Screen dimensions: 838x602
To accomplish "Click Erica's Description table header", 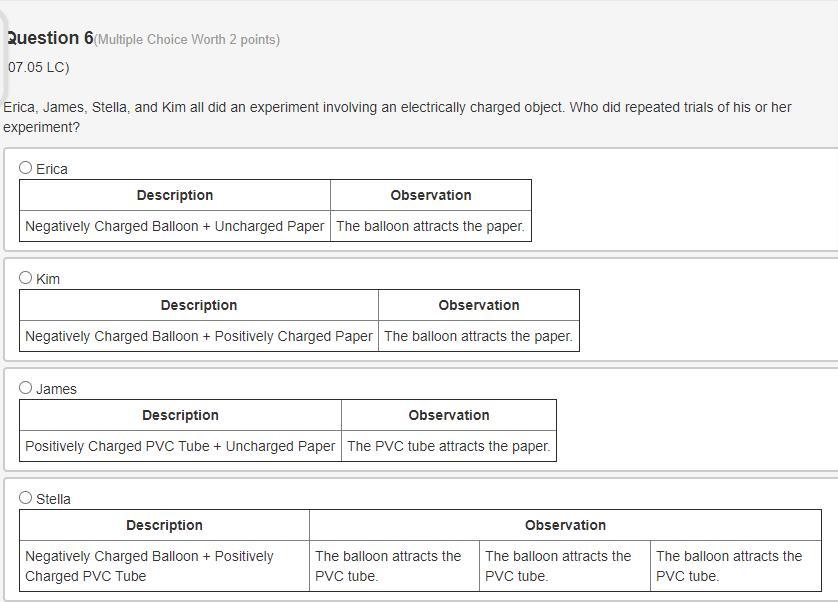I will pos(175,195).
